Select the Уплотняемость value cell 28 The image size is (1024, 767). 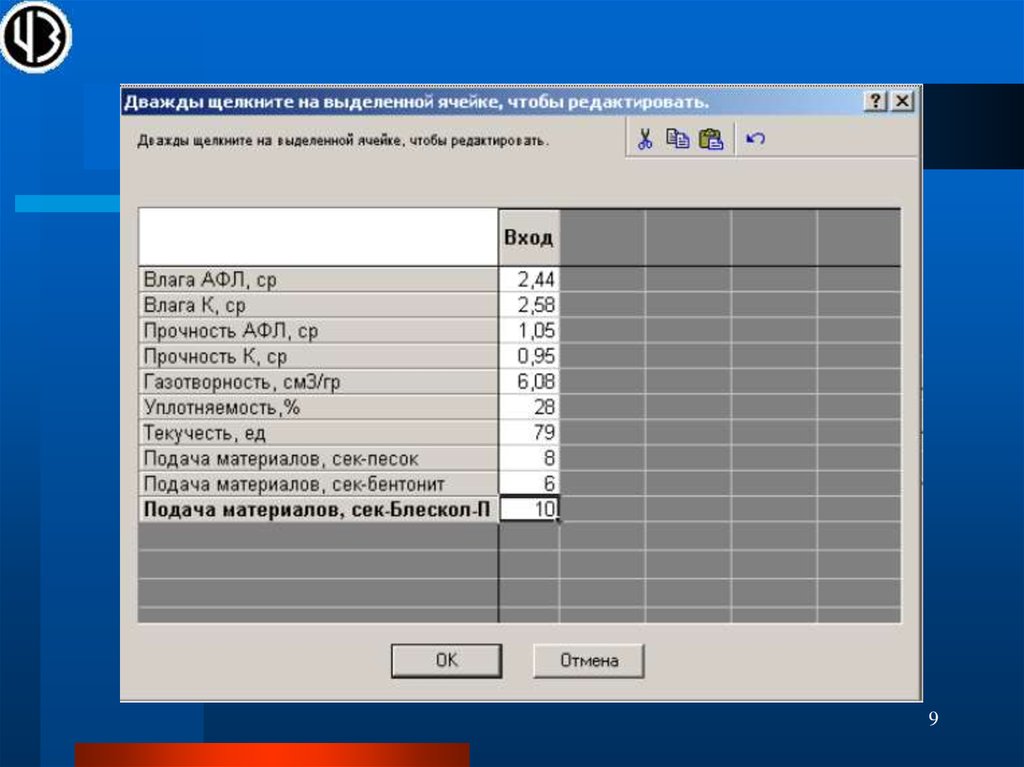(x=529, y=407)
